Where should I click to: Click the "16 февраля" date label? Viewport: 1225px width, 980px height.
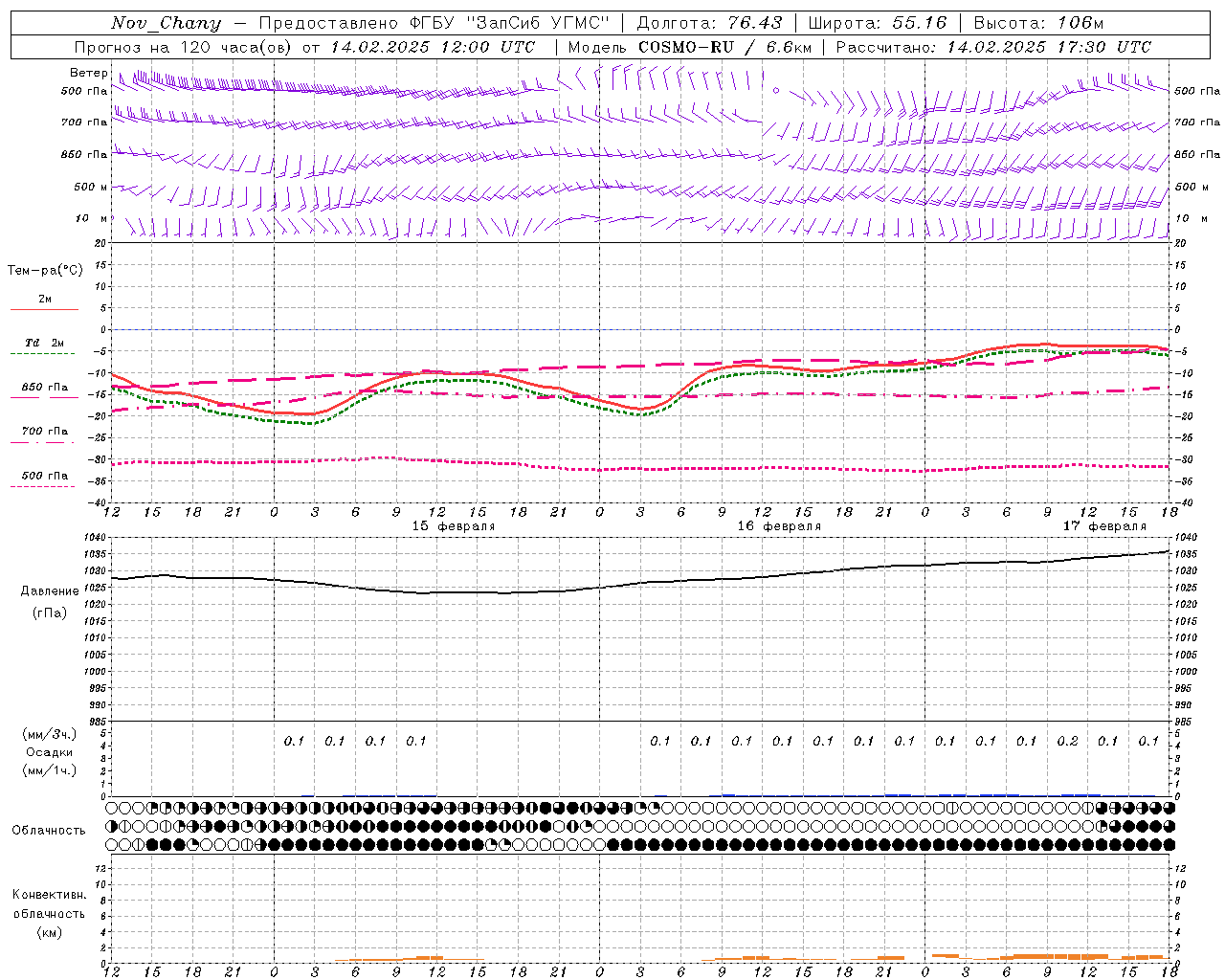coord(779,526)
